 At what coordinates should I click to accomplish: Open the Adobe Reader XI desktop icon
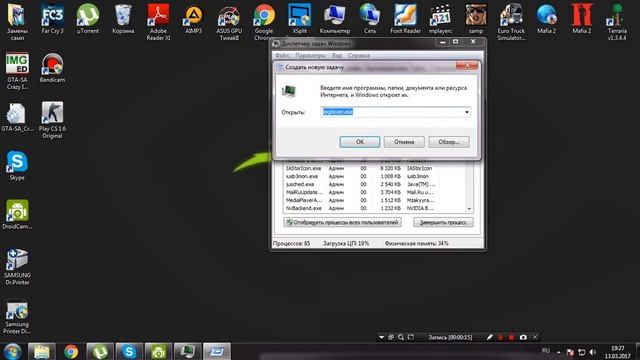tap(158, 21)
